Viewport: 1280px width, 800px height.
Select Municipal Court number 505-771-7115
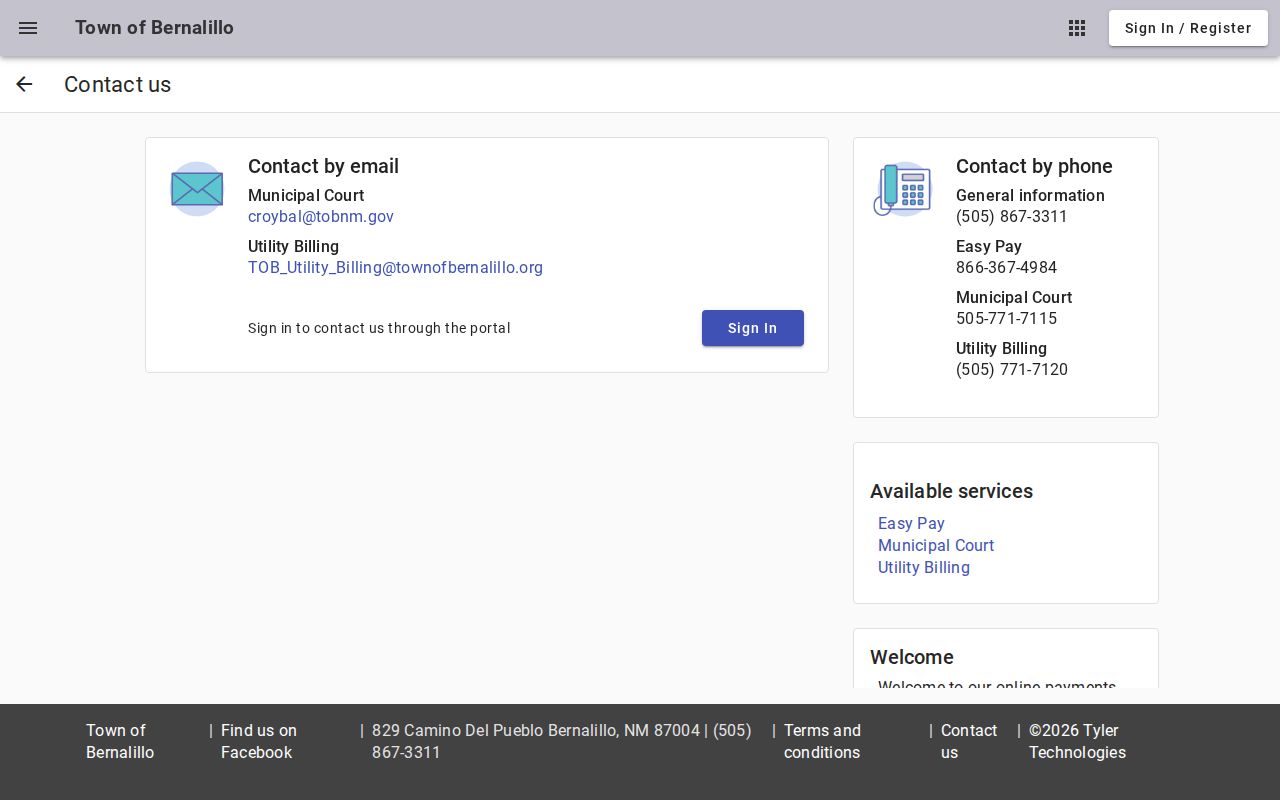pos(1006,319)
